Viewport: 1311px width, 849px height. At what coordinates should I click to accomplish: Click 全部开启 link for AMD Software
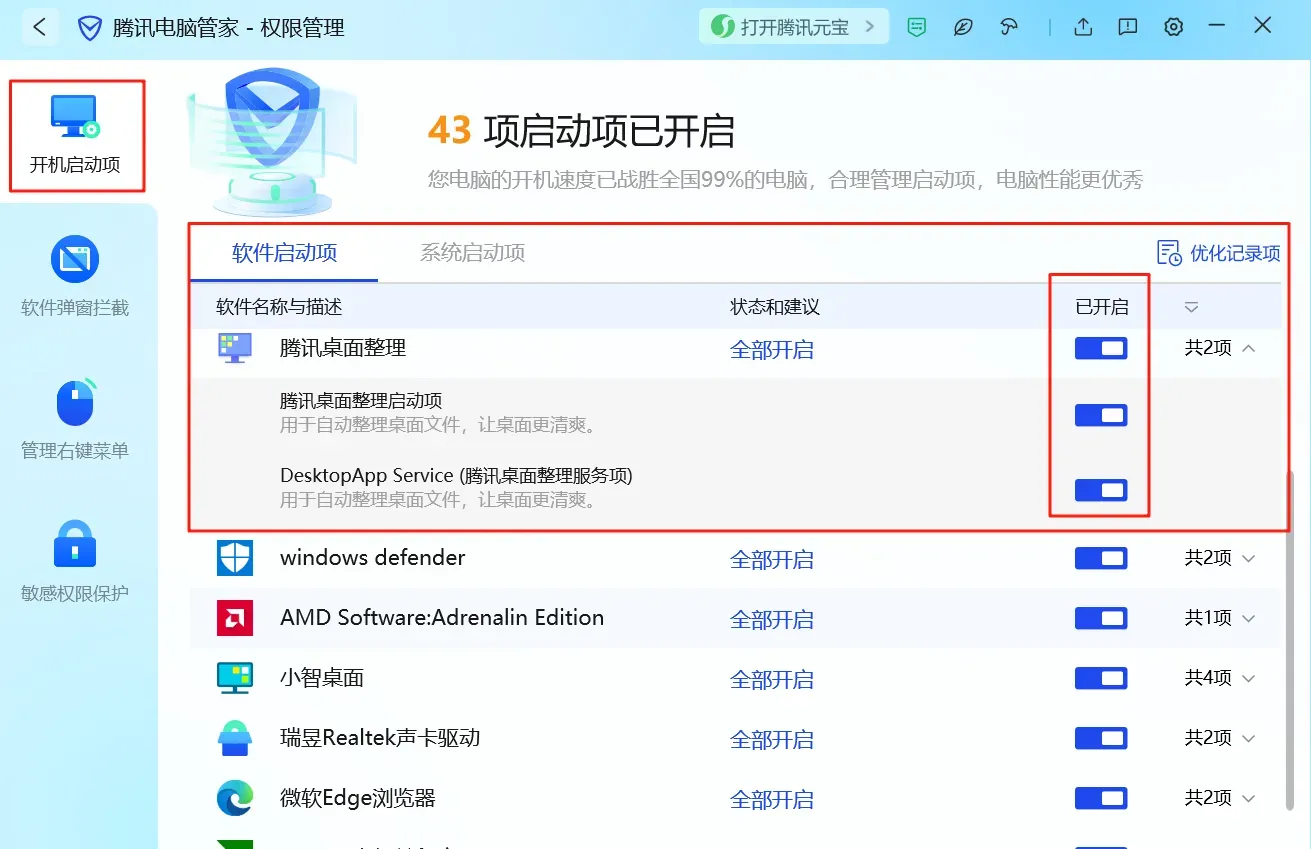(772, 620)
